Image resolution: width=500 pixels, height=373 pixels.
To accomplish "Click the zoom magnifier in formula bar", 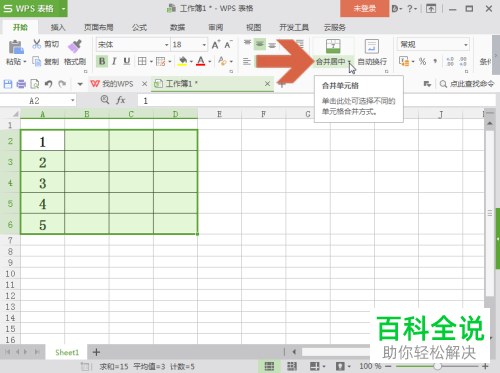I will (x=105, y=100).
